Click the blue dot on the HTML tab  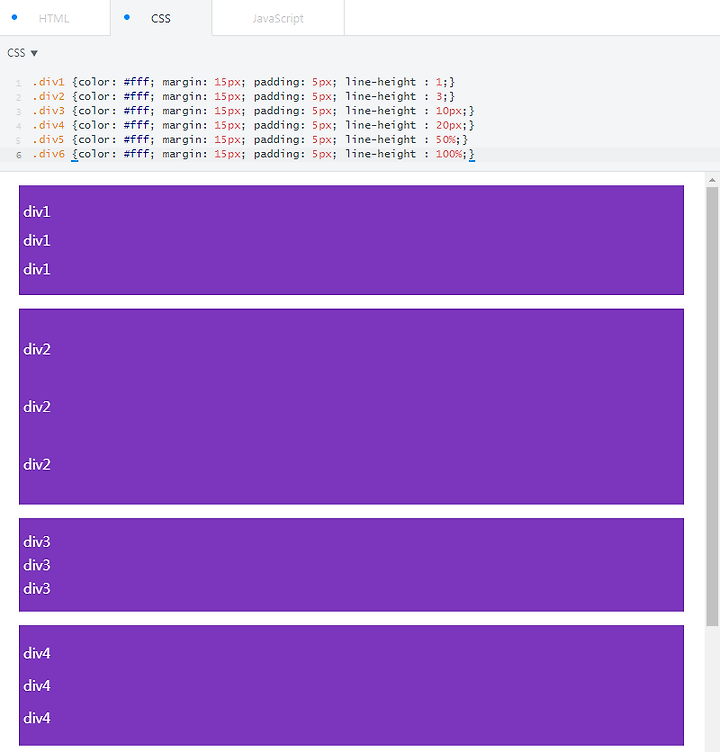(x=14, y=17)
